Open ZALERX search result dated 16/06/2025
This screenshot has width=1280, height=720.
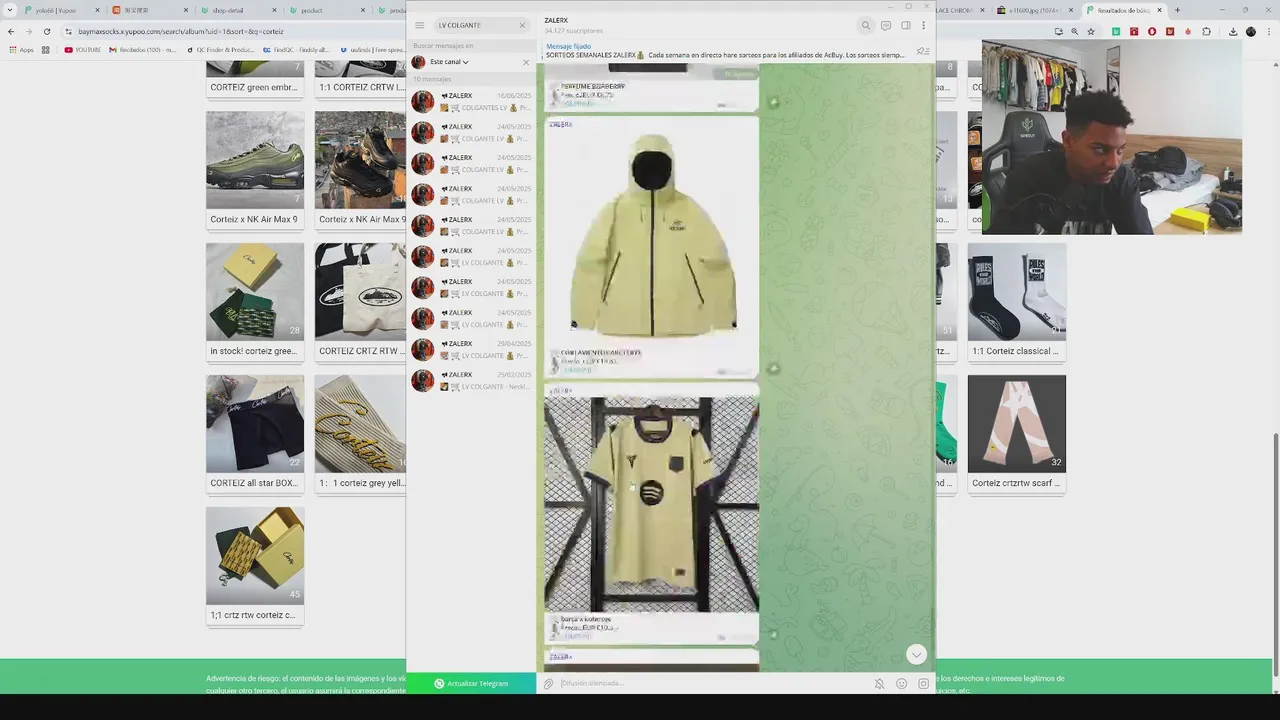click(x=472, y=101)
